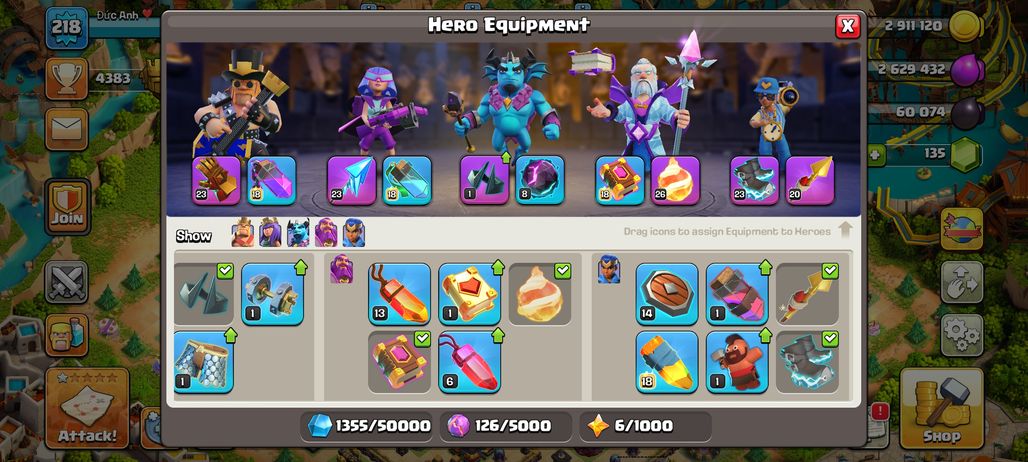Viewport: 1028px width, 462px height.
Task: Select the Royal Champion filter icon
Action: point(353,233)
